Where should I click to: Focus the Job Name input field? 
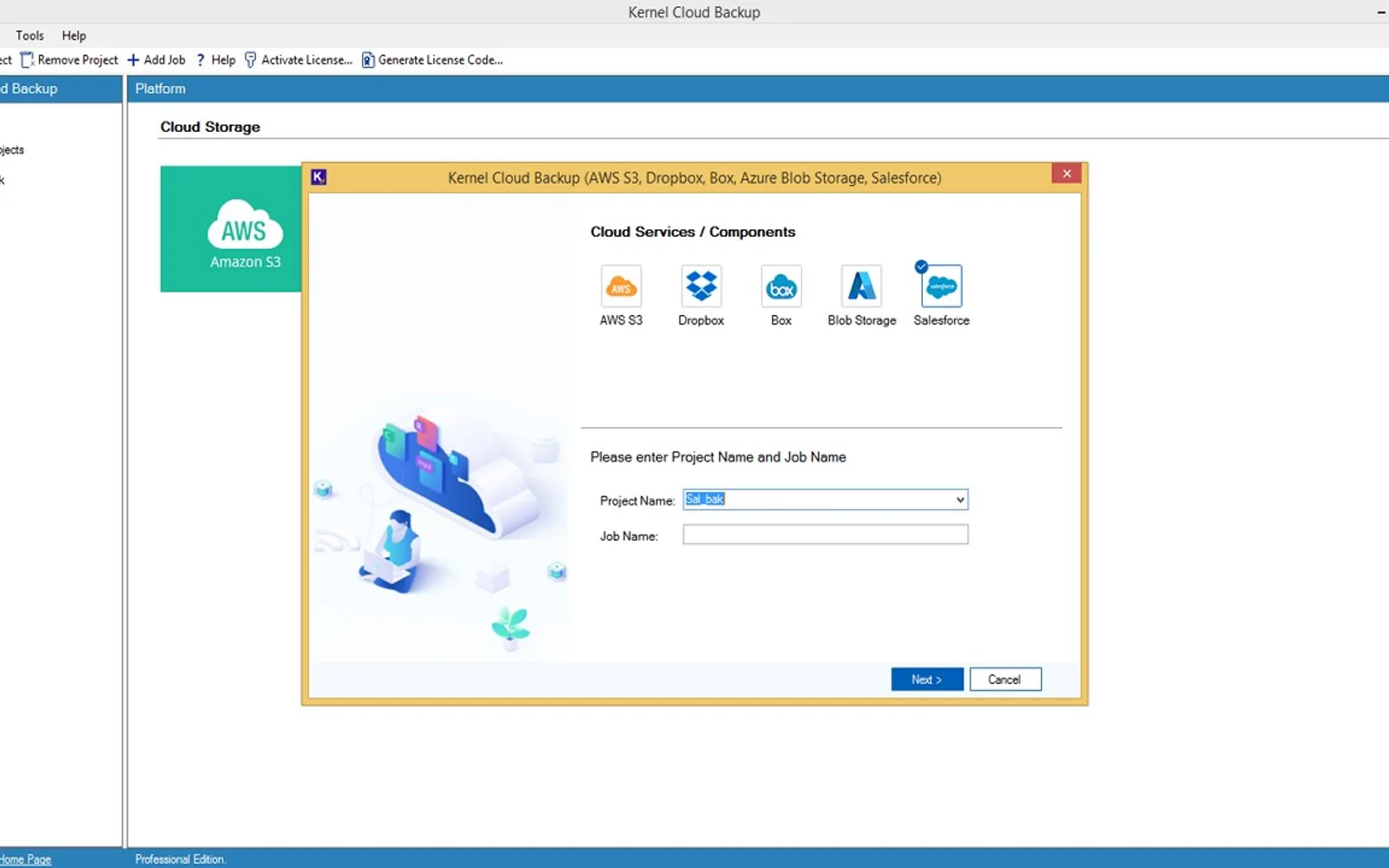pyautogui.click(x=826, y=535)
